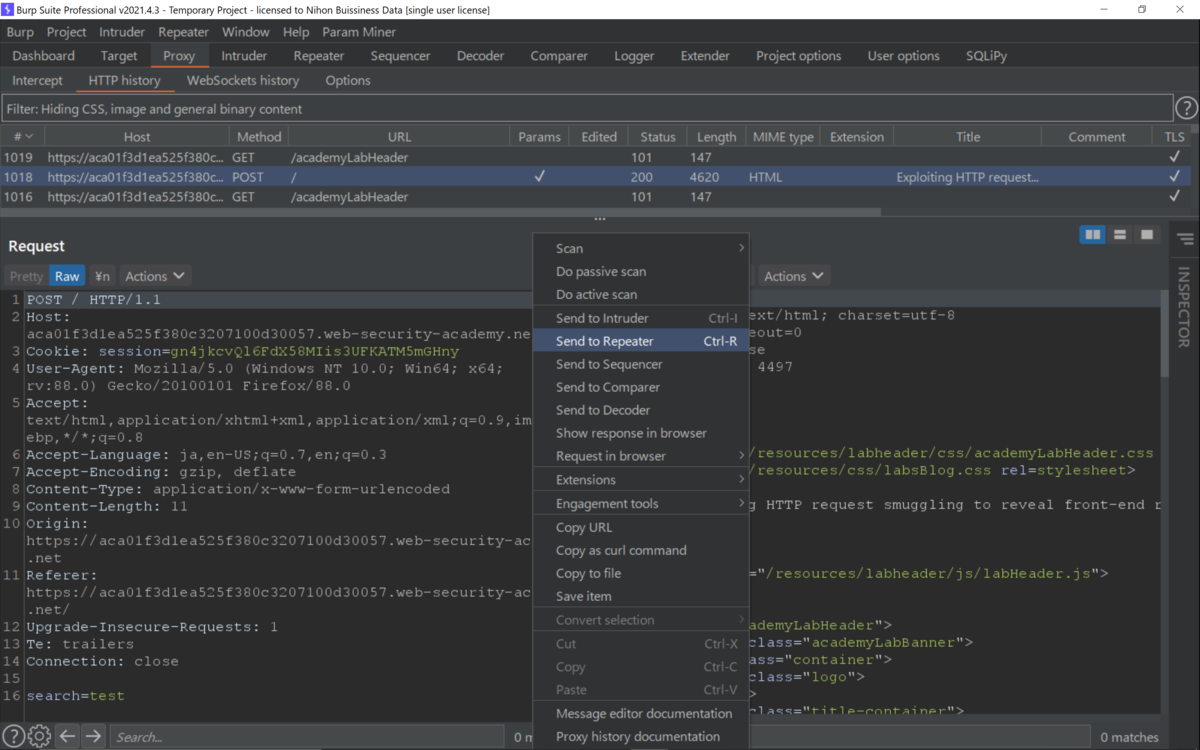Open the Inspector panel menu icon
The image size is (1200, 750).
click(1185, 239)
